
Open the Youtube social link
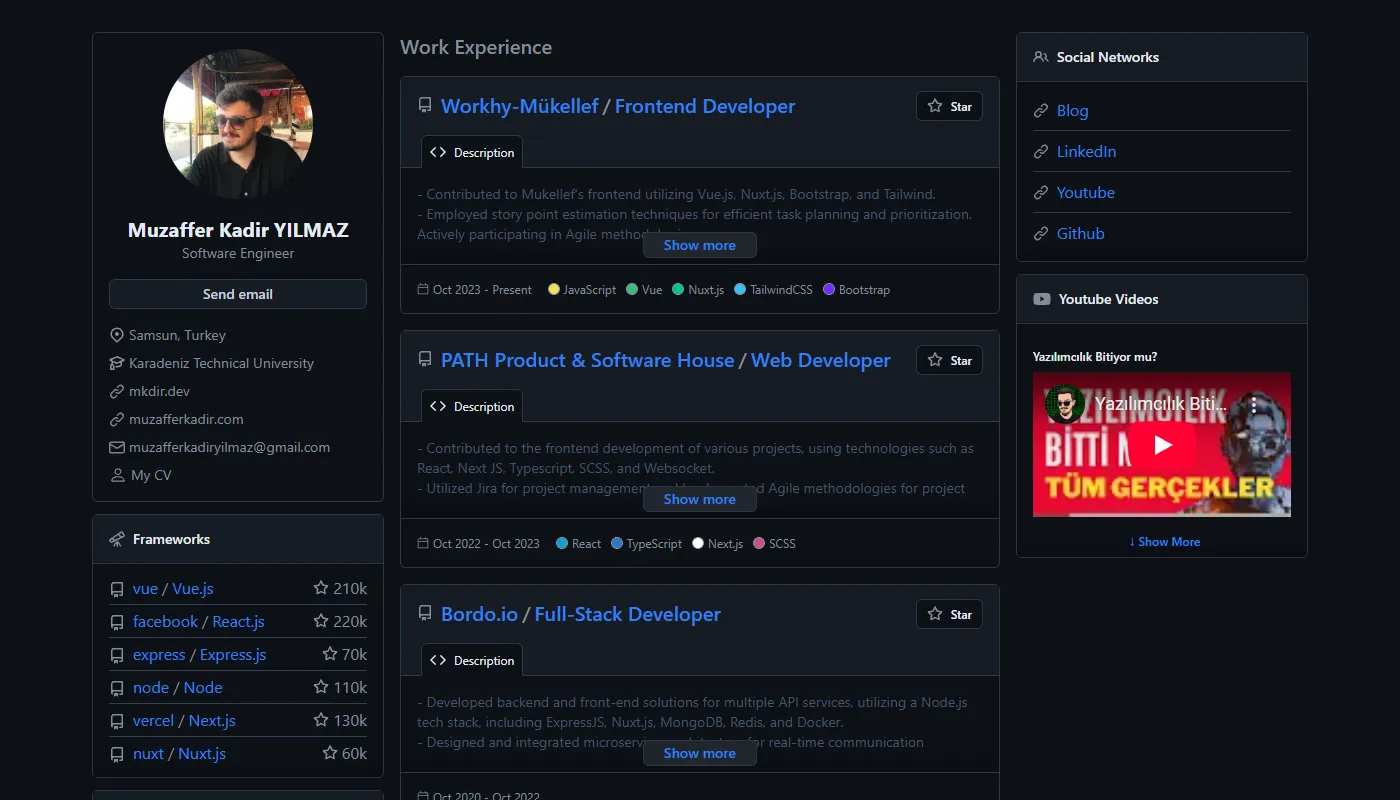pos(1085,193)
